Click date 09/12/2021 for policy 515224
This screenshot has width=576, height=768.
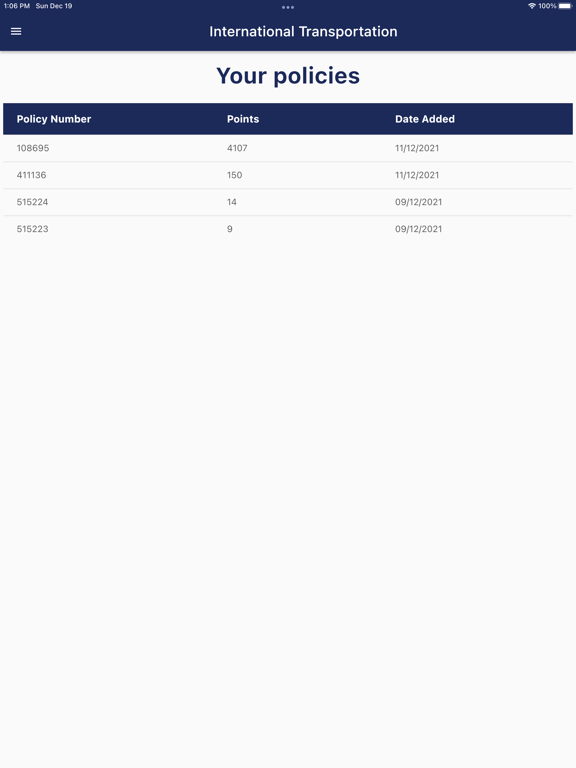[418, 202]
